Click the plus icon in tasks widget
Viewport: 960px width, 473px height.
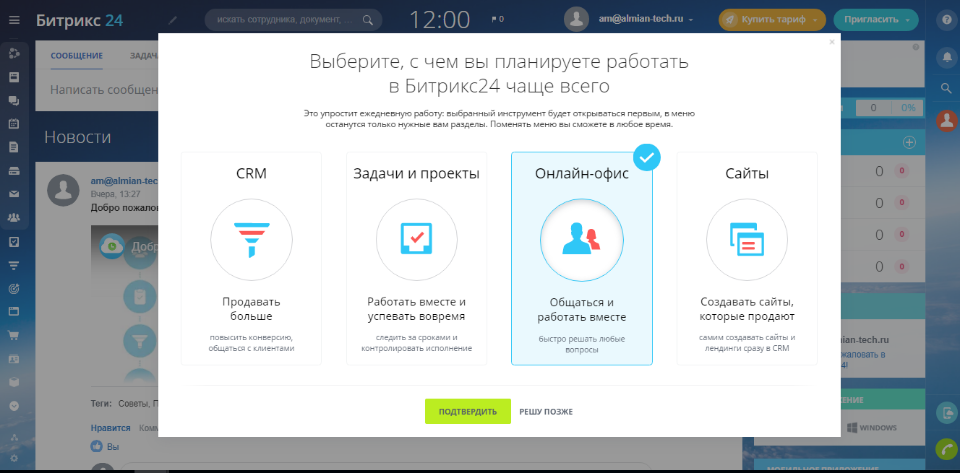point(909,143)
